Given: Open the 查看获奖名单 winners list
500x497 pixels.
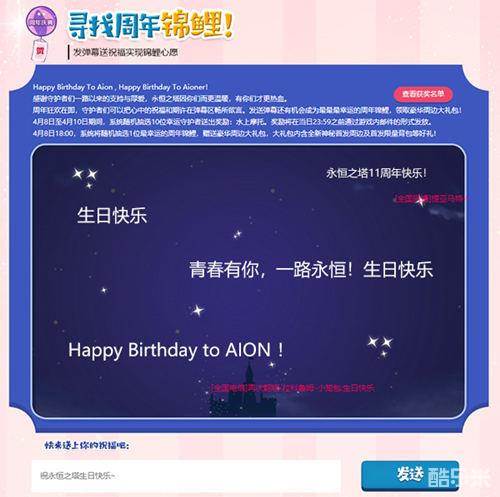Looking at the screenshot, I should [423, 94].
